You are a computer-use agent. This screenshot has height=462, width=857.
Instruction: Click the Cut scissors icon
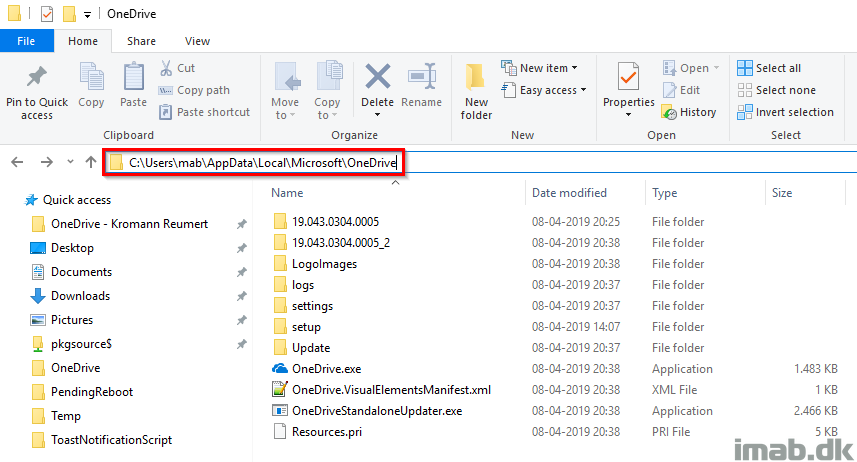[166, 68]
